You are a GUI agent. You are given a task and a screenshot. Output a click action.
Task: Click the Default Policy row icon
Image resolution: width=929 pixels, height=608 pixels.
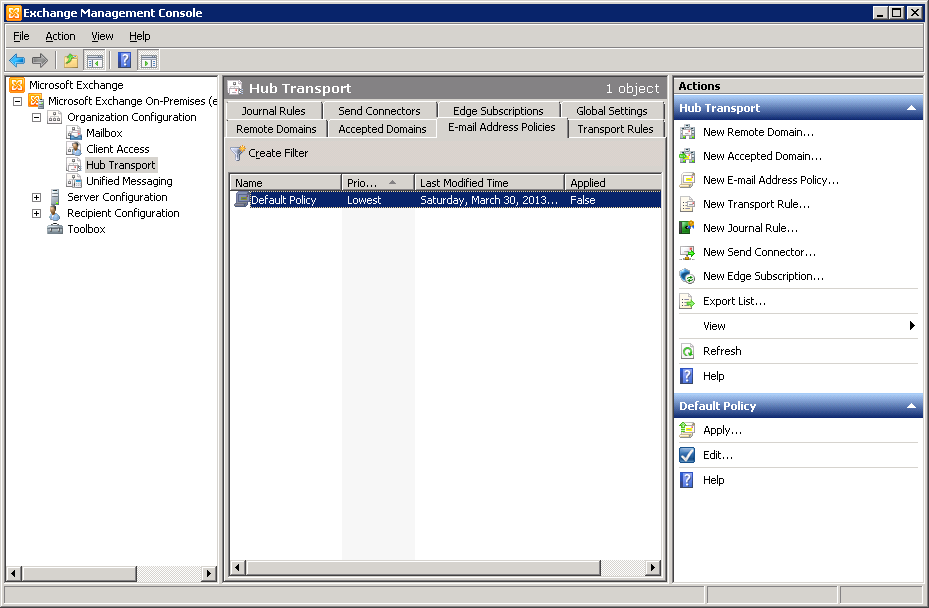pyautogui.click(x=241, y=200)
